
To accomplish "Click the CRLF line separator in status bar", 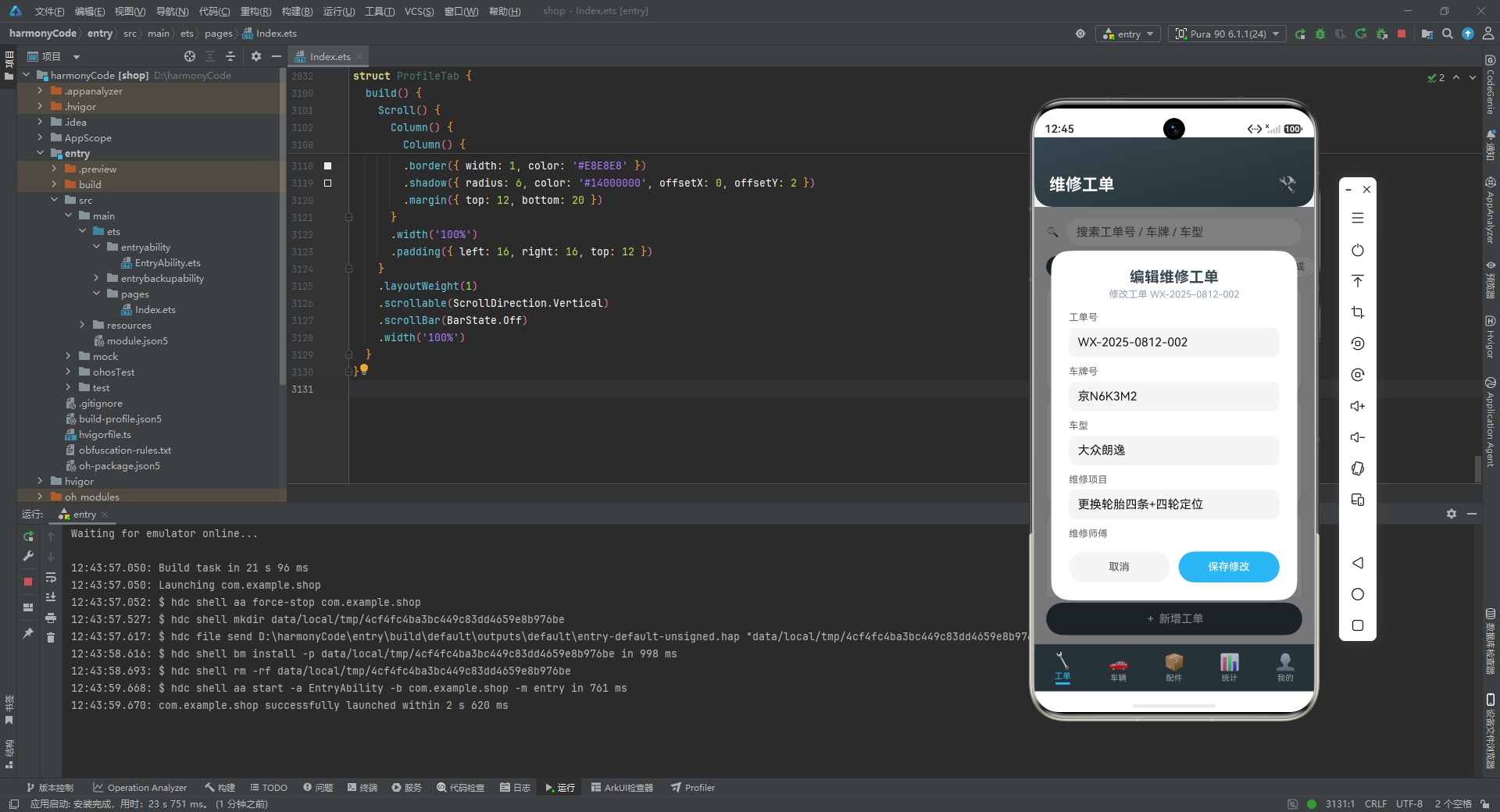I will pos(1375,803).
